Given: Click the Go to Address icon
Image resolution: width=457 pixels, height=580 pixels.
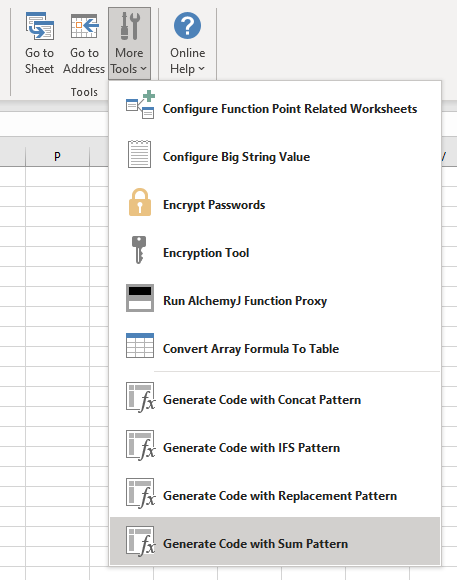Looking at the screenshot, I should (x=85, y=26).
